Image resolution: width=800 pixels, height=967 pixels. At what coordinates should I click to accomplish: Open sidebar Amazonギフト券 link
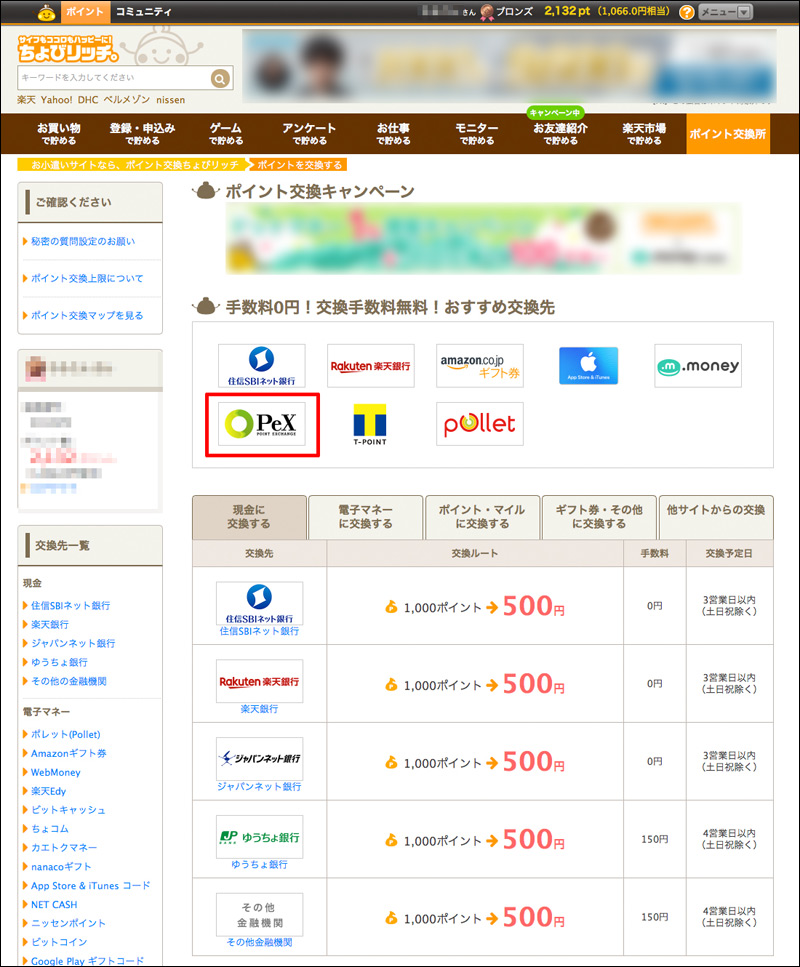click(68, 753)
